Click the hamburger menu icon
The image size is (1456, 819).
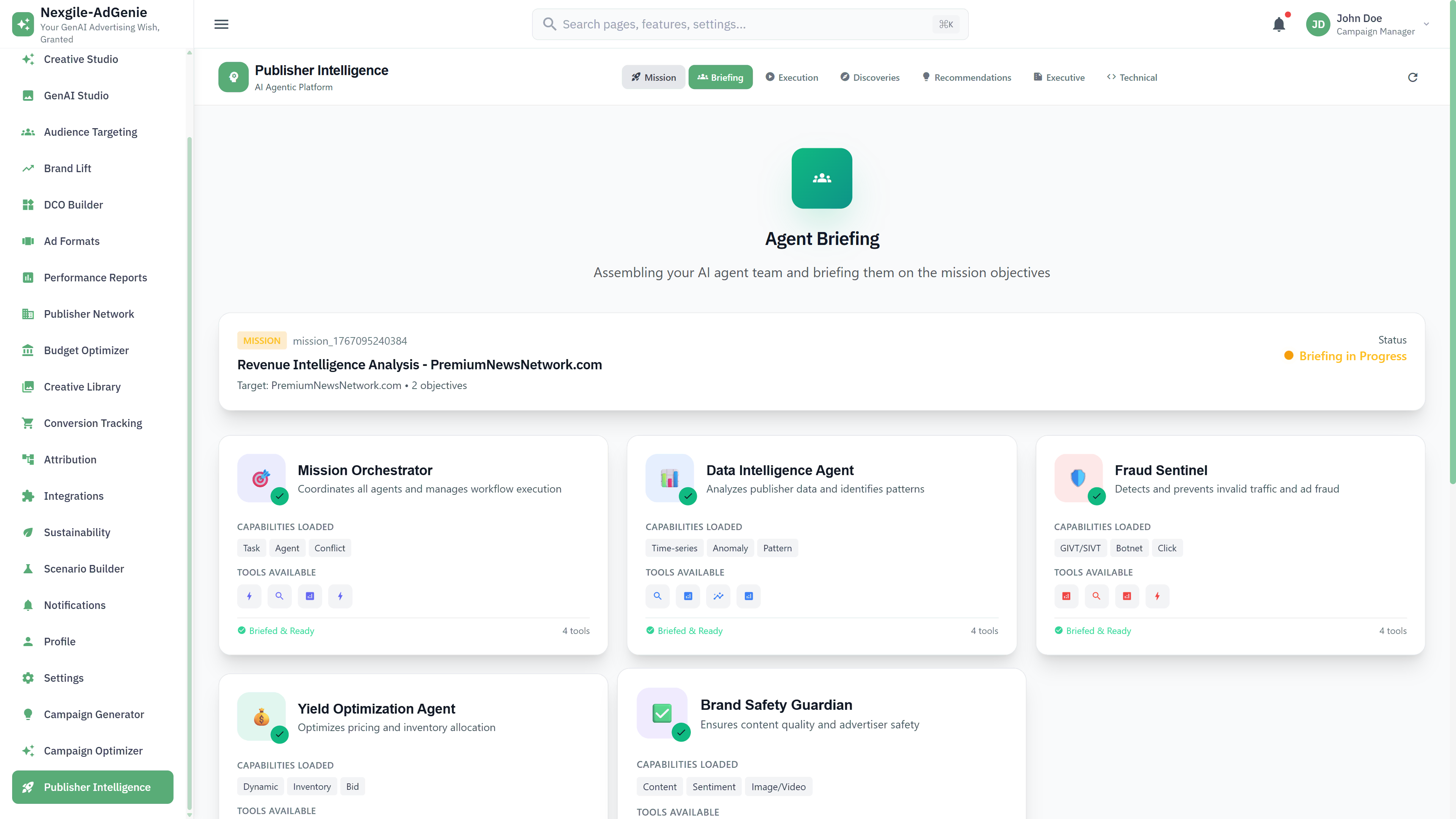(x=221, y=24)
